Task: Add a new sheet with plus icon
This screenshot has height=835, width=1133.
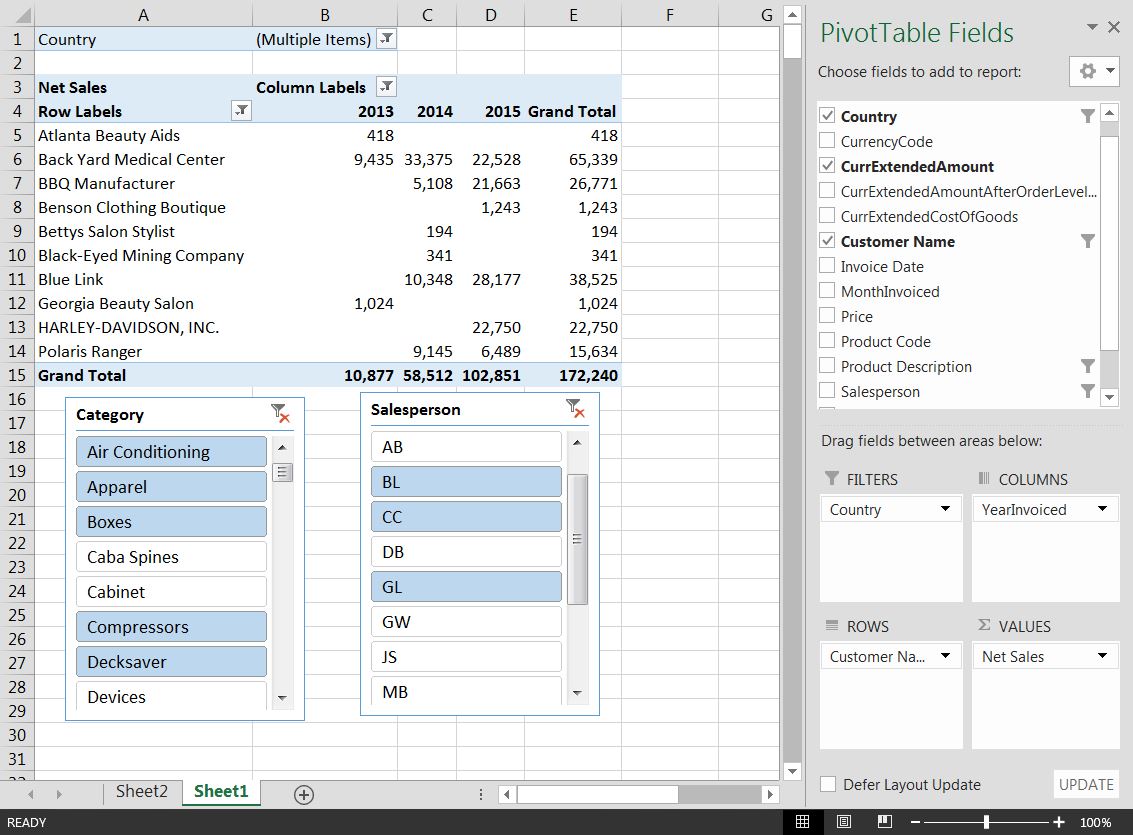Action: coord(304,794)
